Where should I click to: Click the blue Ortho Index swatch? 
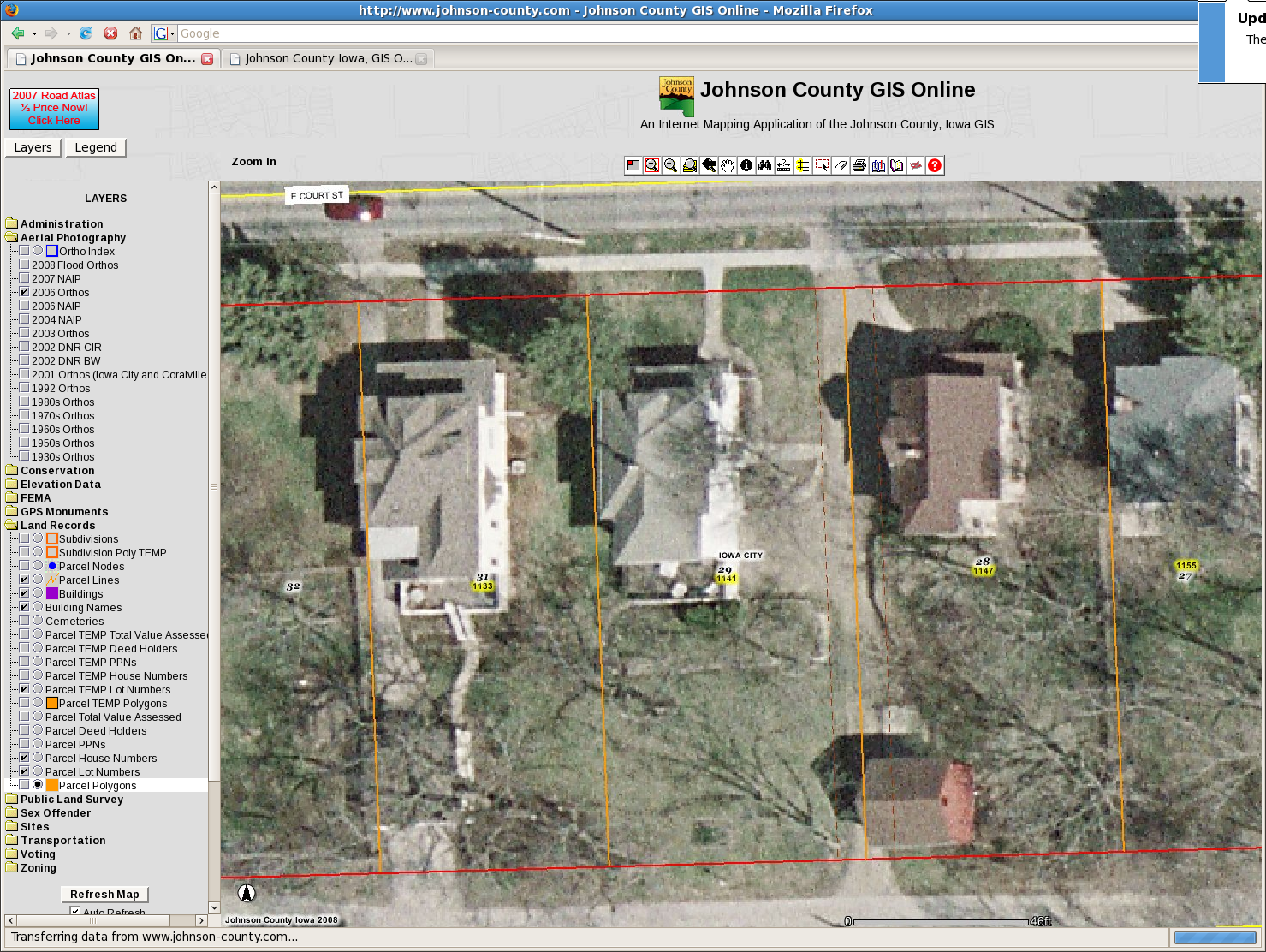pos(52,251)
